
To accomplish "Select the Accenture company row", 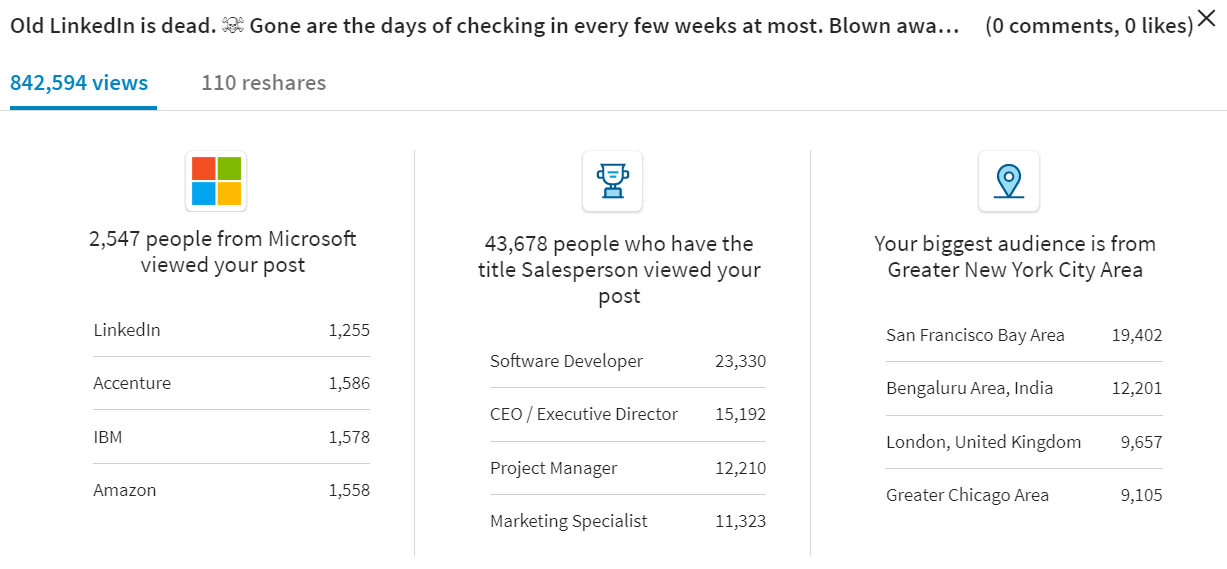I will tap(231, 383).
